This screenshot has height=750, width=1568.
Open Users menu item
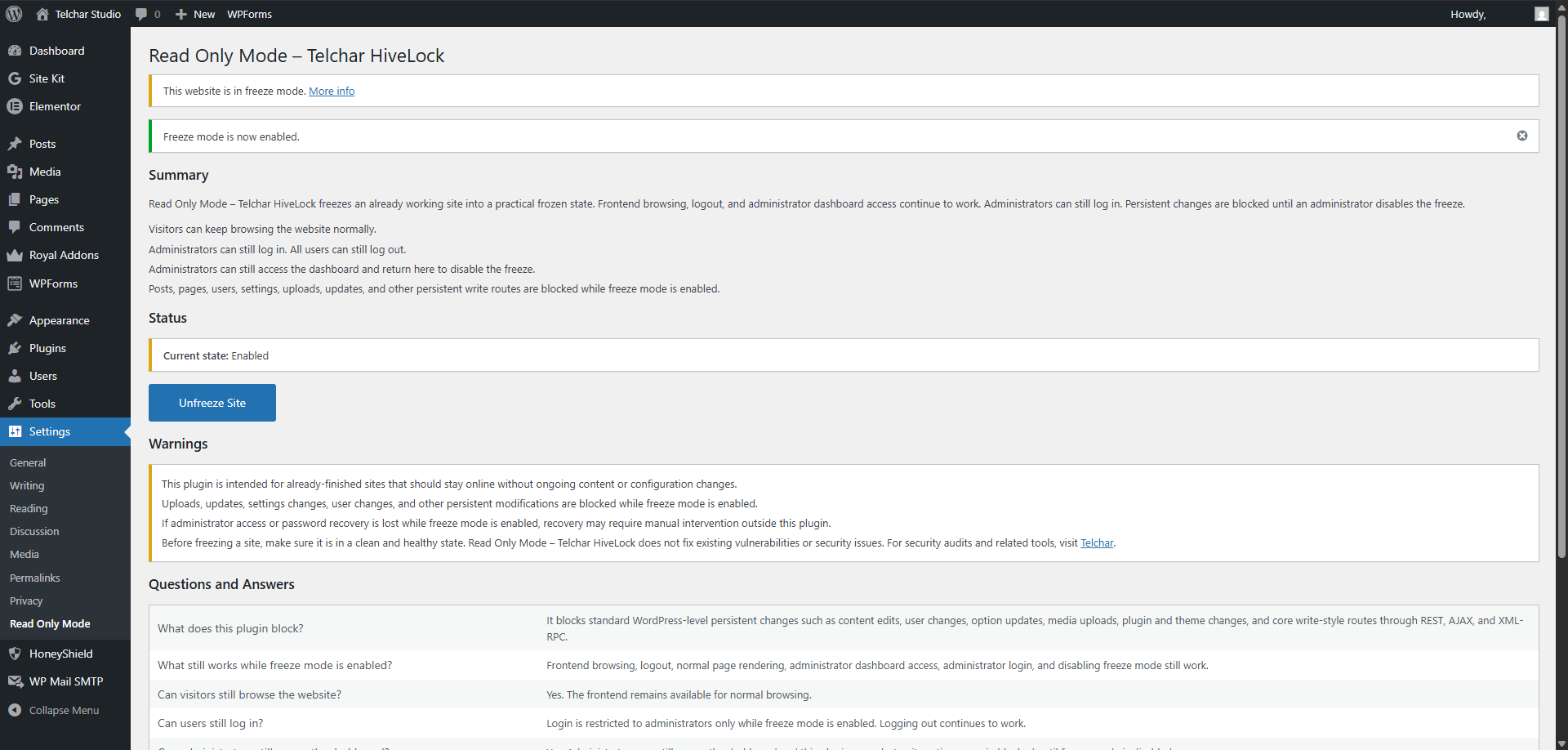coord(65,376)
